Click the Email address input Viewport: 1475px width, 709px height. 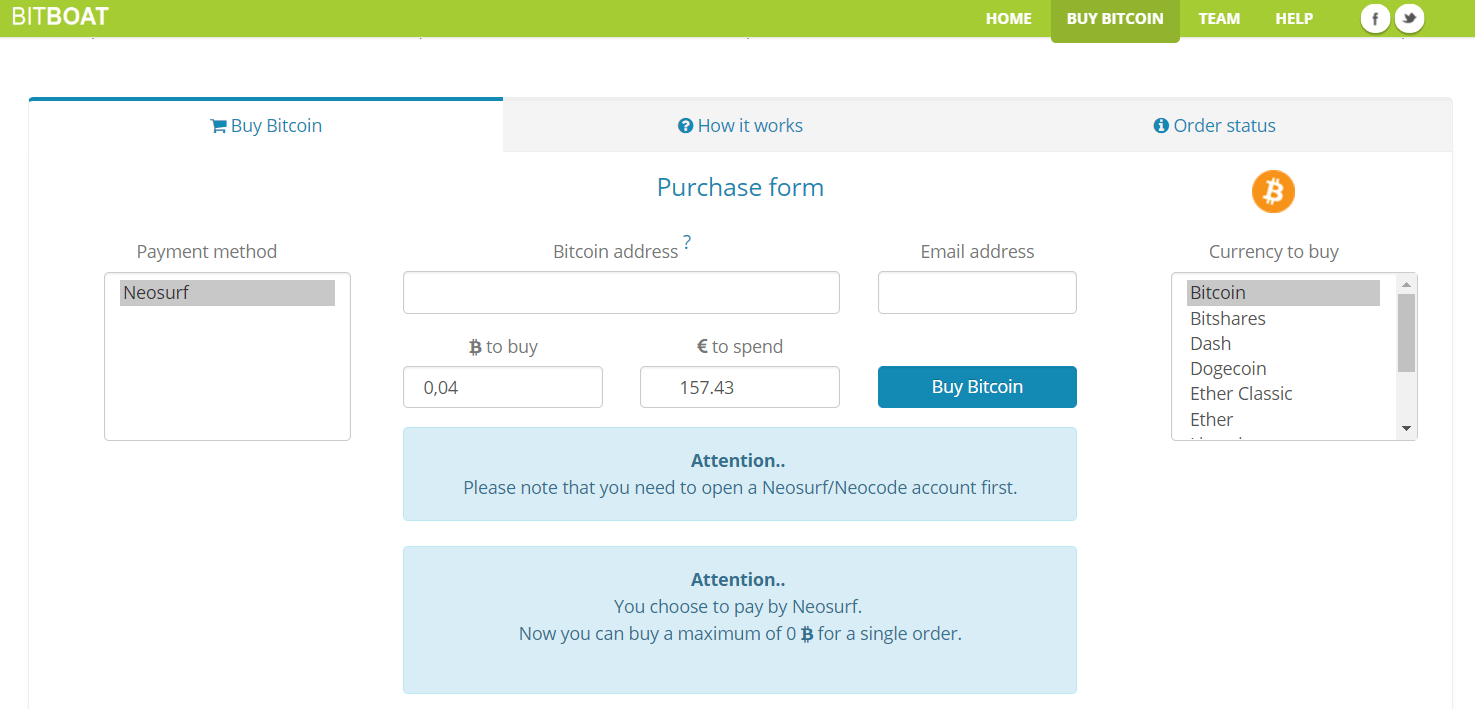(977, 293)
